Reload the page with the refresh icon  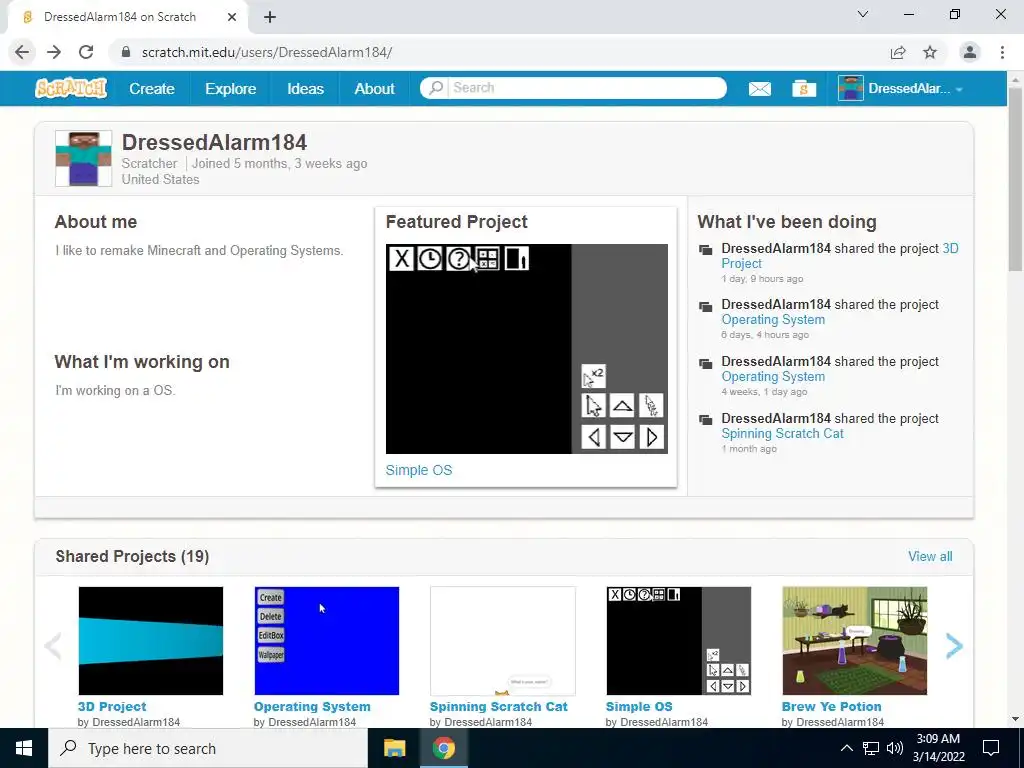click(x=86, y=52)
